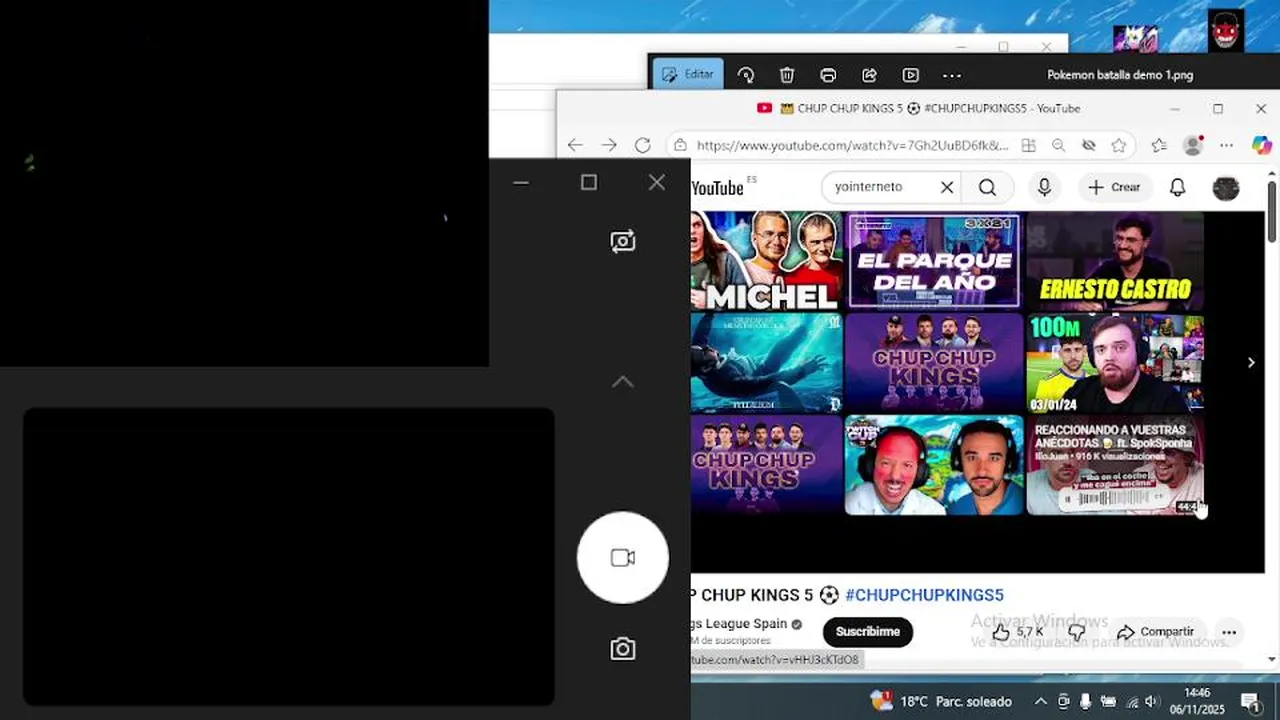Select Pokemon batalla demo 1.png title

[1119, 75]
